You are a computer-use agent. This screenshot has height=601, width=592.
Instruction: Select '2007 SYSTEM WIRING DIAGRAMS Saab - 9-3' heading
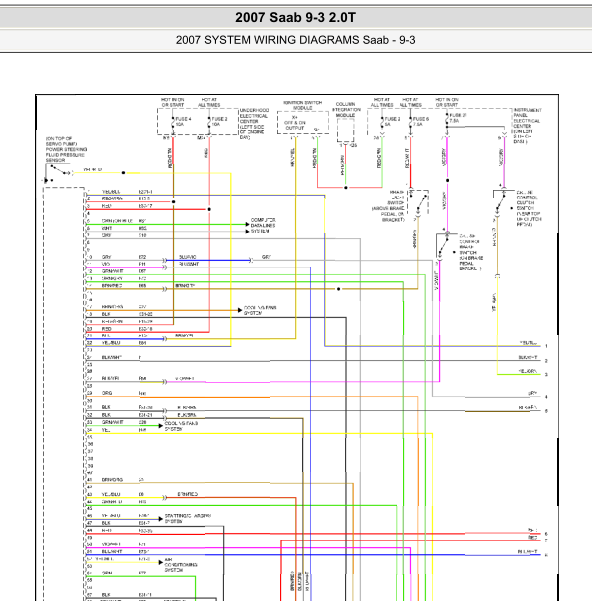(x=295, y=40)
